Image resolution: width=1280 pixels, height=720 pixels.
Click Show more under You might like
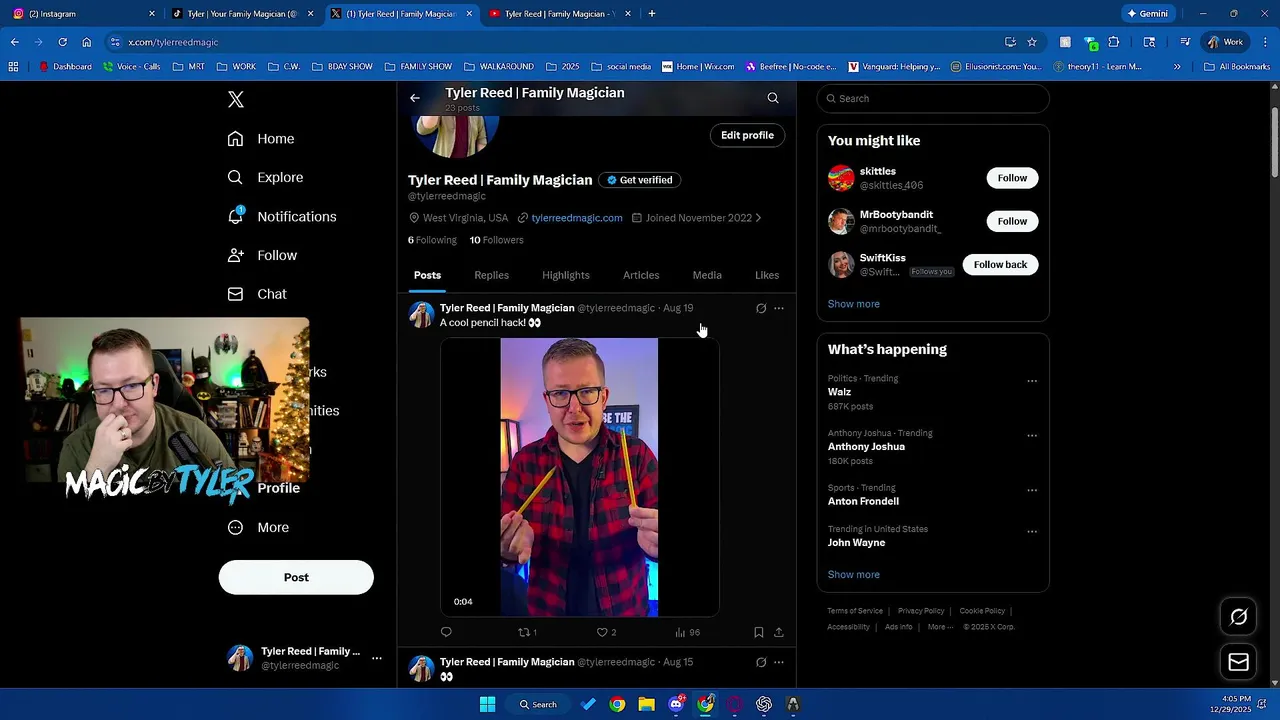tap(854, 304)
